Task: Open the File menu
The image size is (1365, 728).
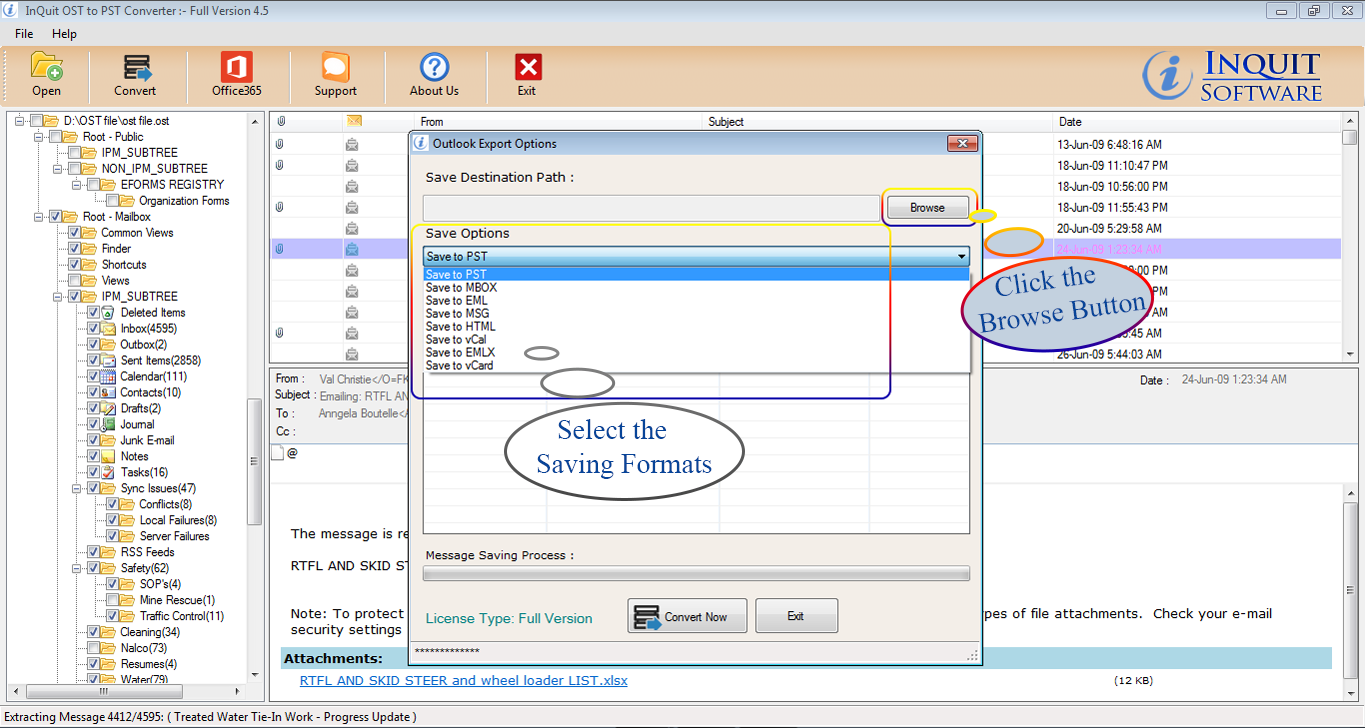Action: click(23, 33)
